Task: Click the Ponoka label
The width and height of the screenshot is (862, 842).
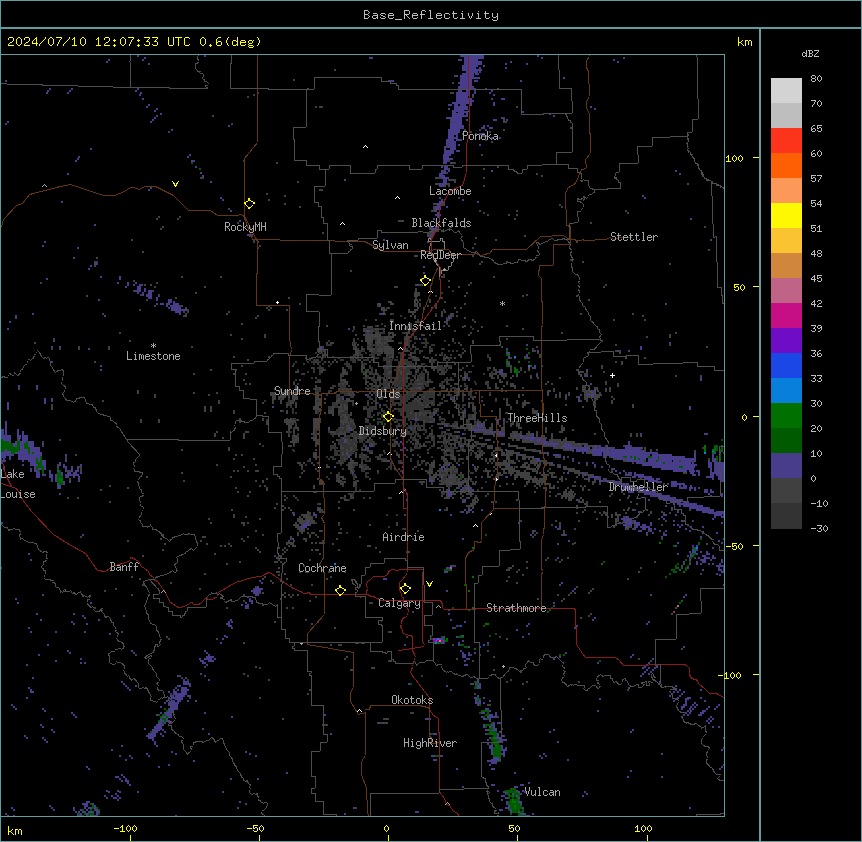Action: point(480,136)
